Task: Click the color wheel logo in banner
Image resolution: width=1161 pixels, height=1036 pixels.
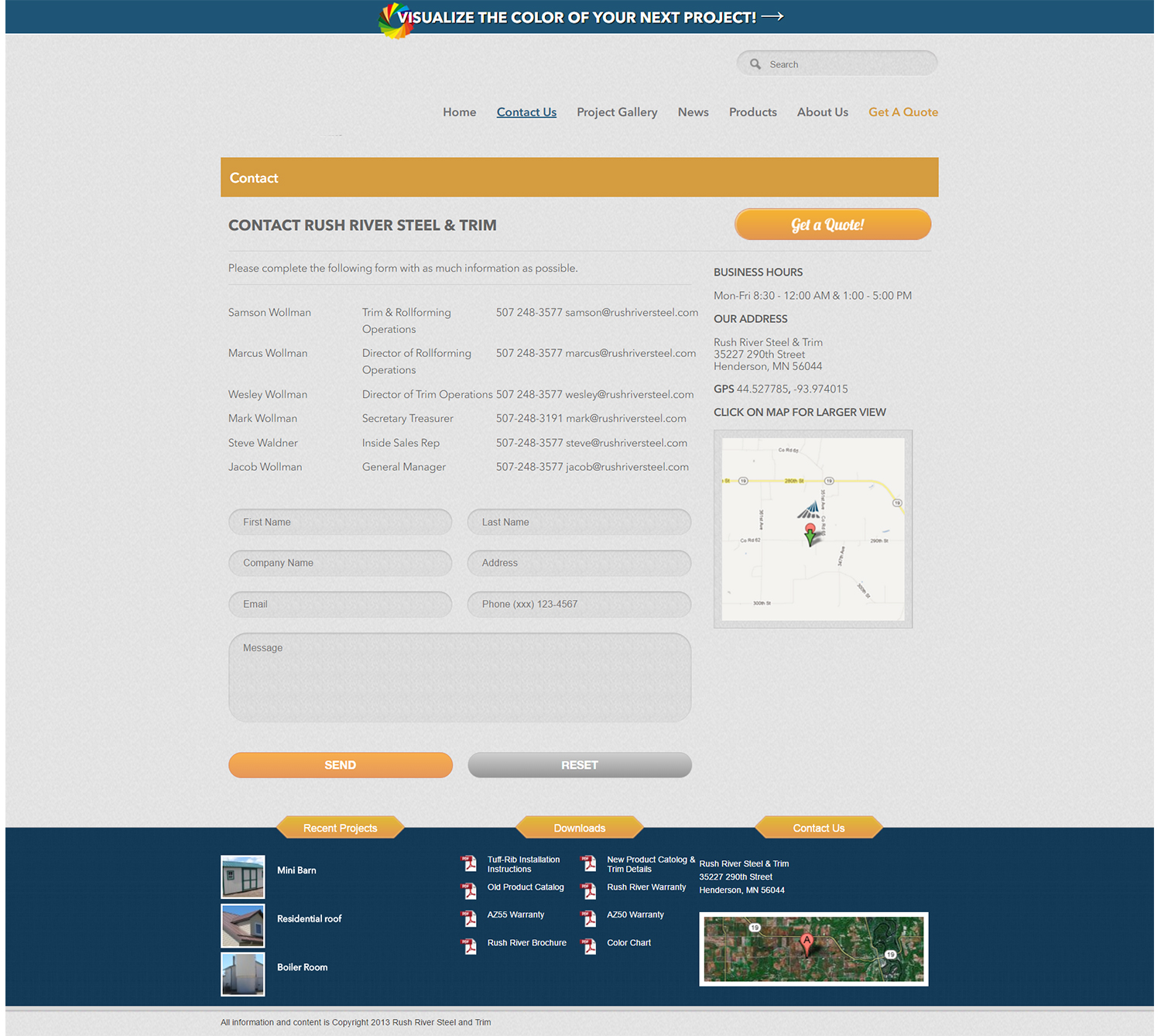Action: pos(395,20)
